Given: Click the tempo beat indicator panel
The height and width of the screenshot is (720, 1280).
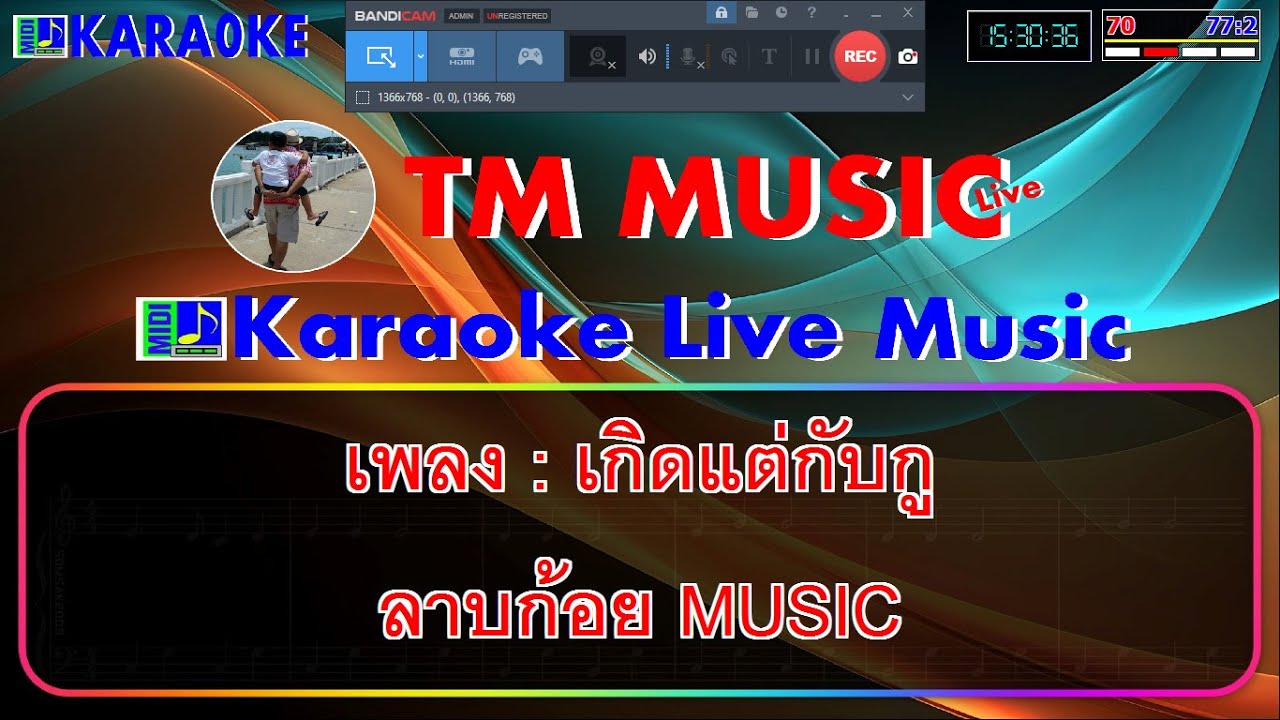Looking at the screenshot, I should [1181, 36].
